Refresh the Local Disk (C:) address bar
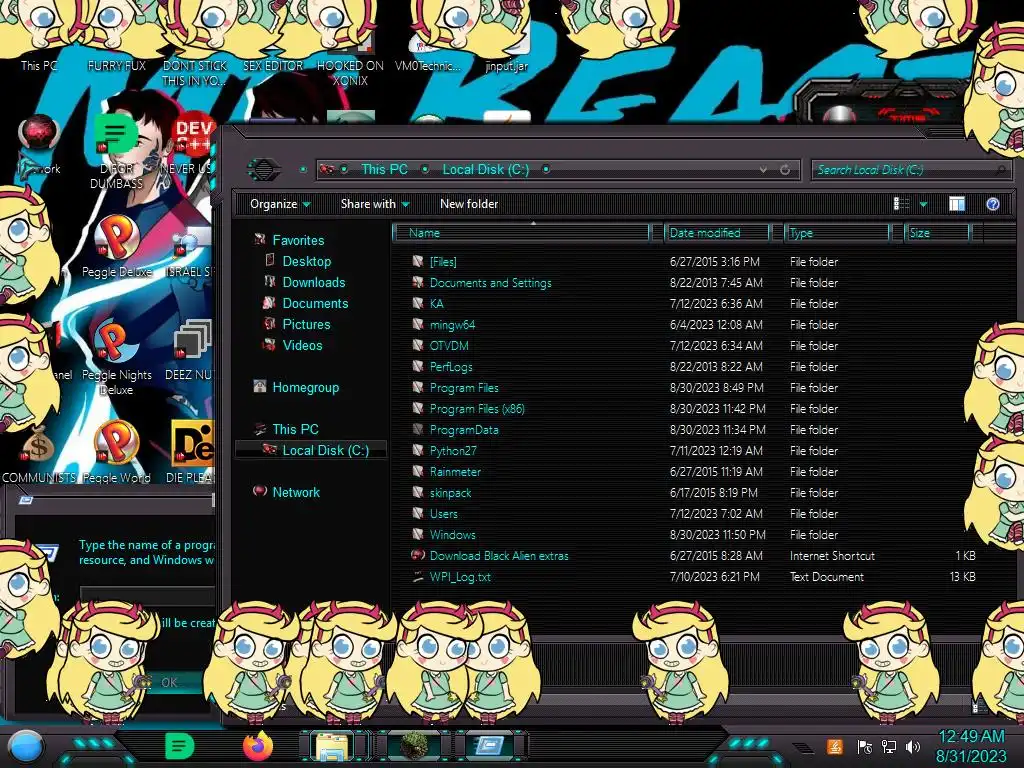The height and width of the screenshot is (768, 1024). (x=785, y=170)
